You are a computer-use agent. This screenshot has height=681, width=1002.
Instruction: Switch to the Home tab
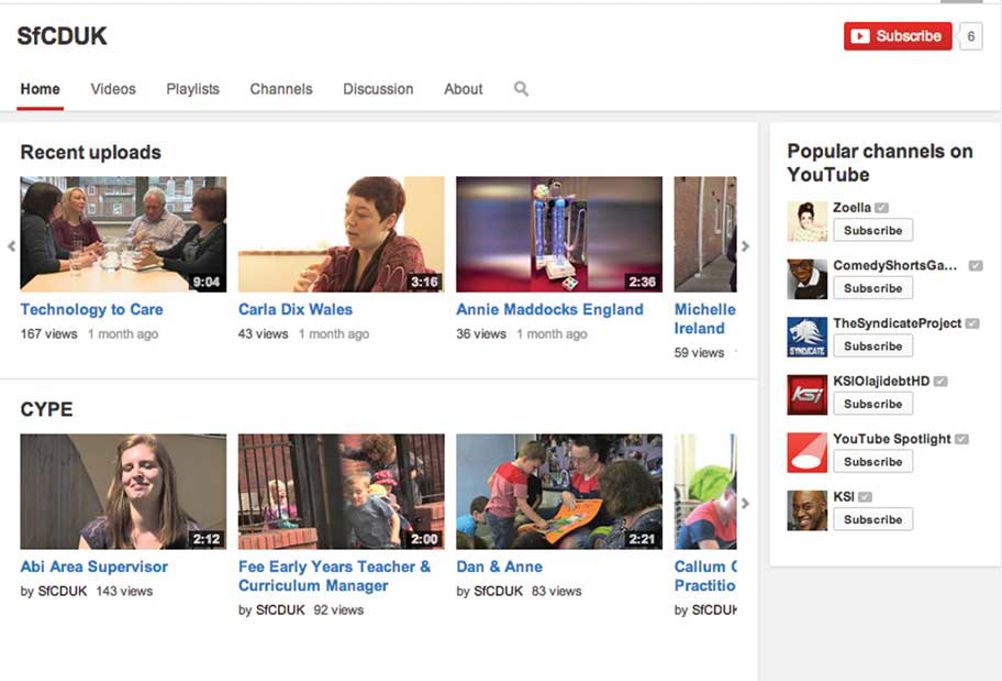pos(40,89)
